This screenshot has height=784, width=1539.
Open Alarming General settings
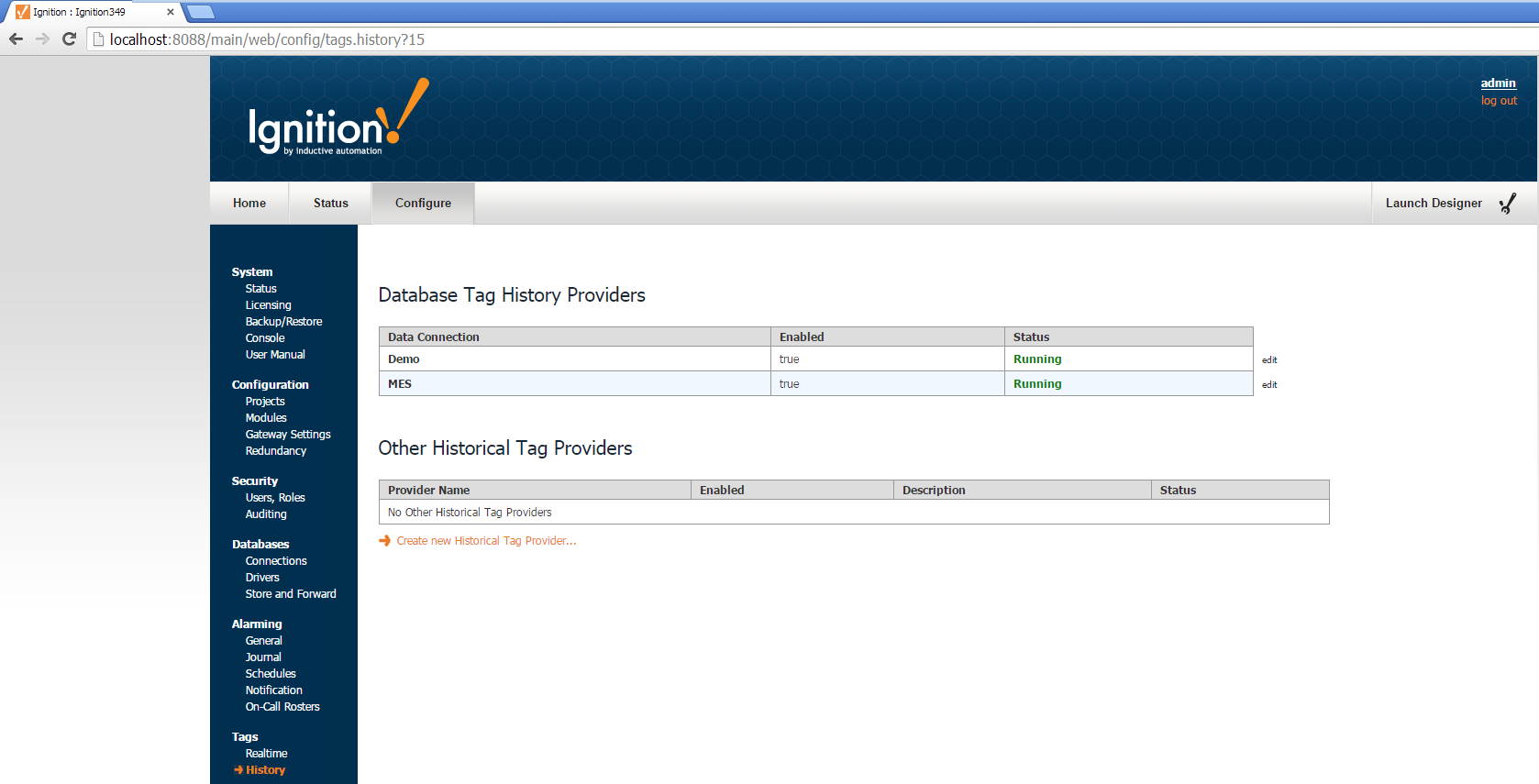click(263, 641)
